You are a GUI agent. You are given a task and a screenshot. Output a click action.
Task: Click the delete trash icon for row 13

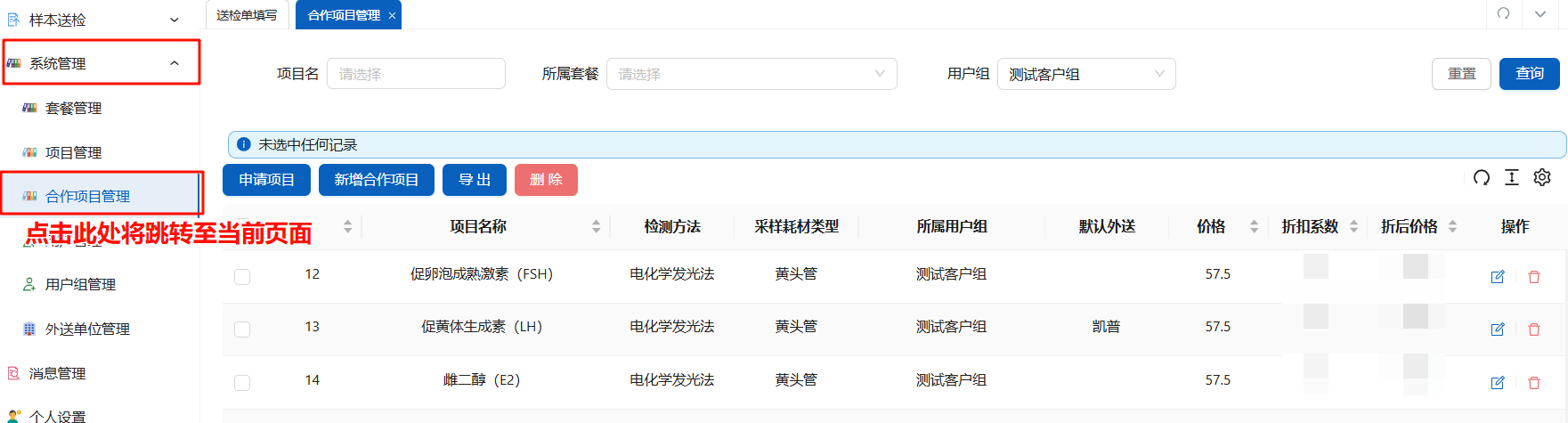1533,329
